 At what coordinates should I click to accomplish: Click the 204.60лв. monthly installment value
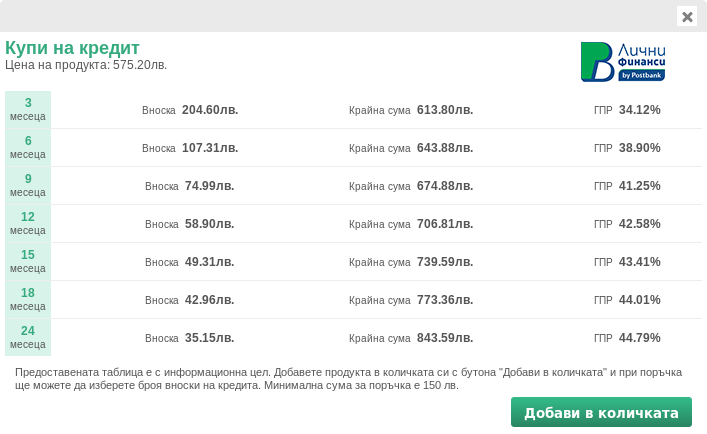tap(210, 110)
